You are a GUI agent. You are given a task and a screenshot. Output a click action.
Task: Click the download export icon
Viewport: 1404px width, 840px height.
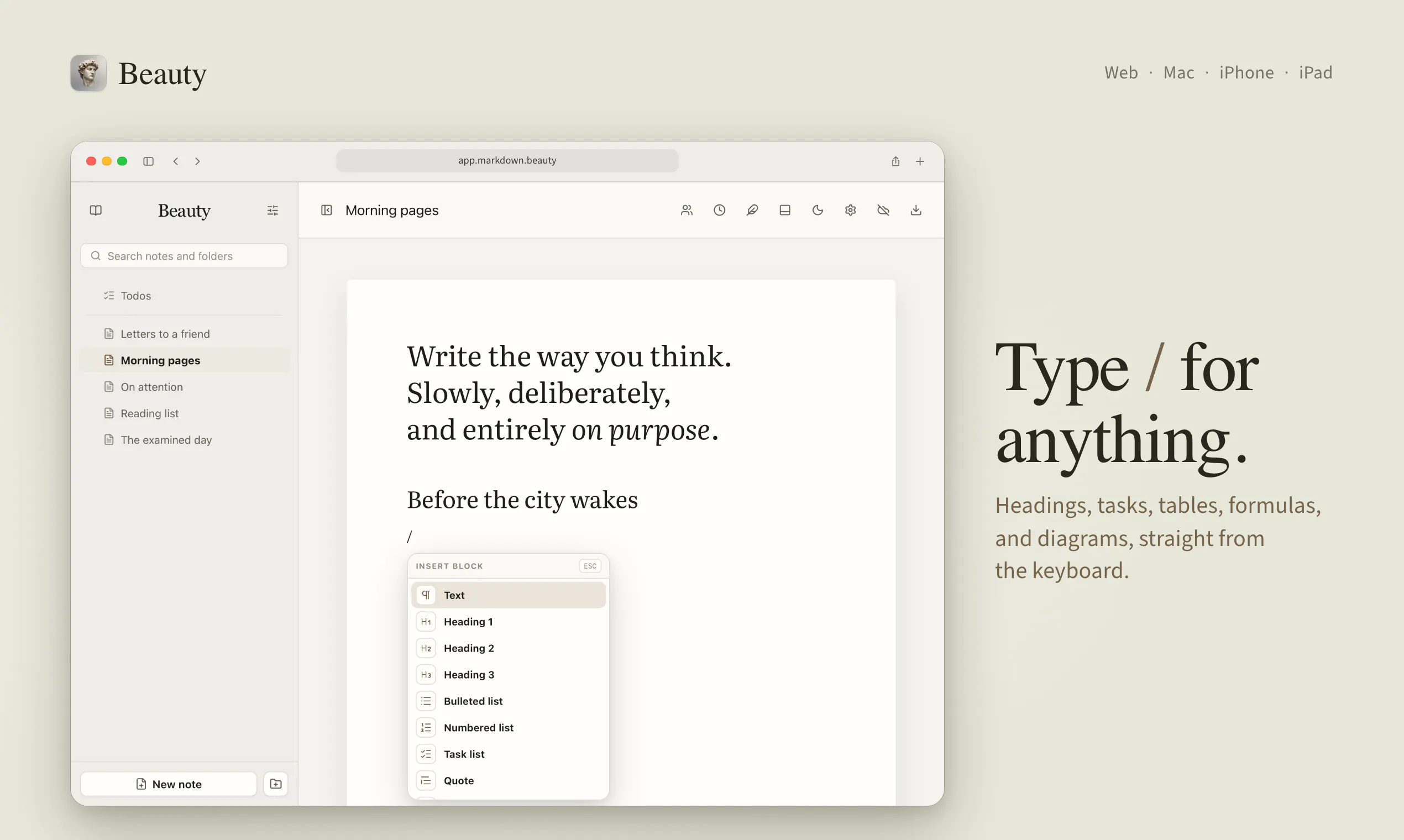tap(916, 210)
